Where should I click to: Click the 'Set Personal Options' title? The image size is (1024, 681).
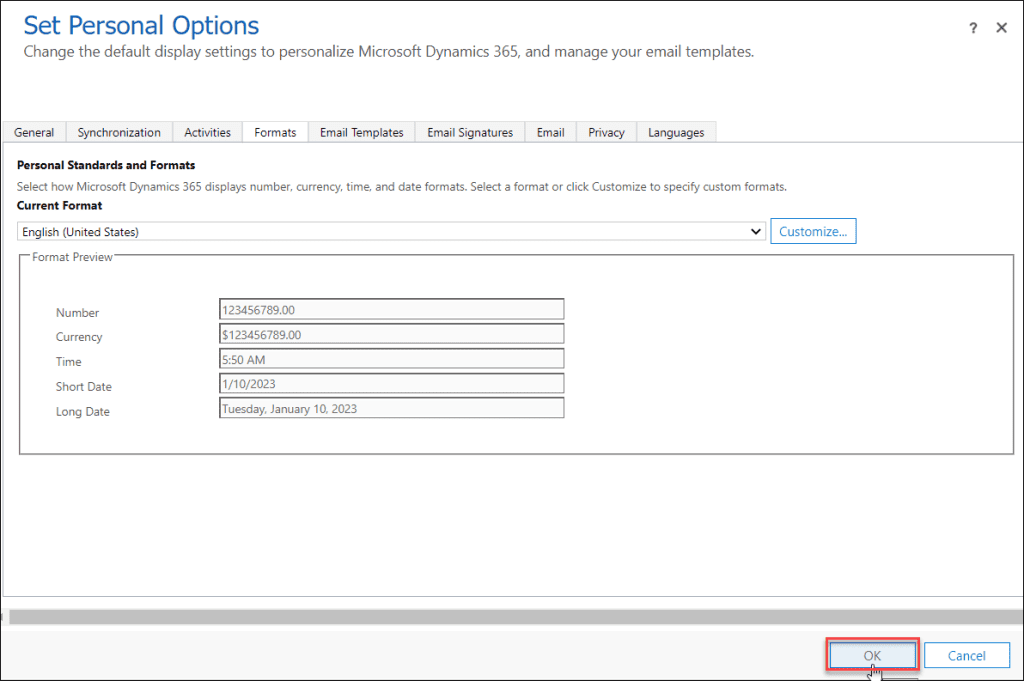tap(141, 25)
